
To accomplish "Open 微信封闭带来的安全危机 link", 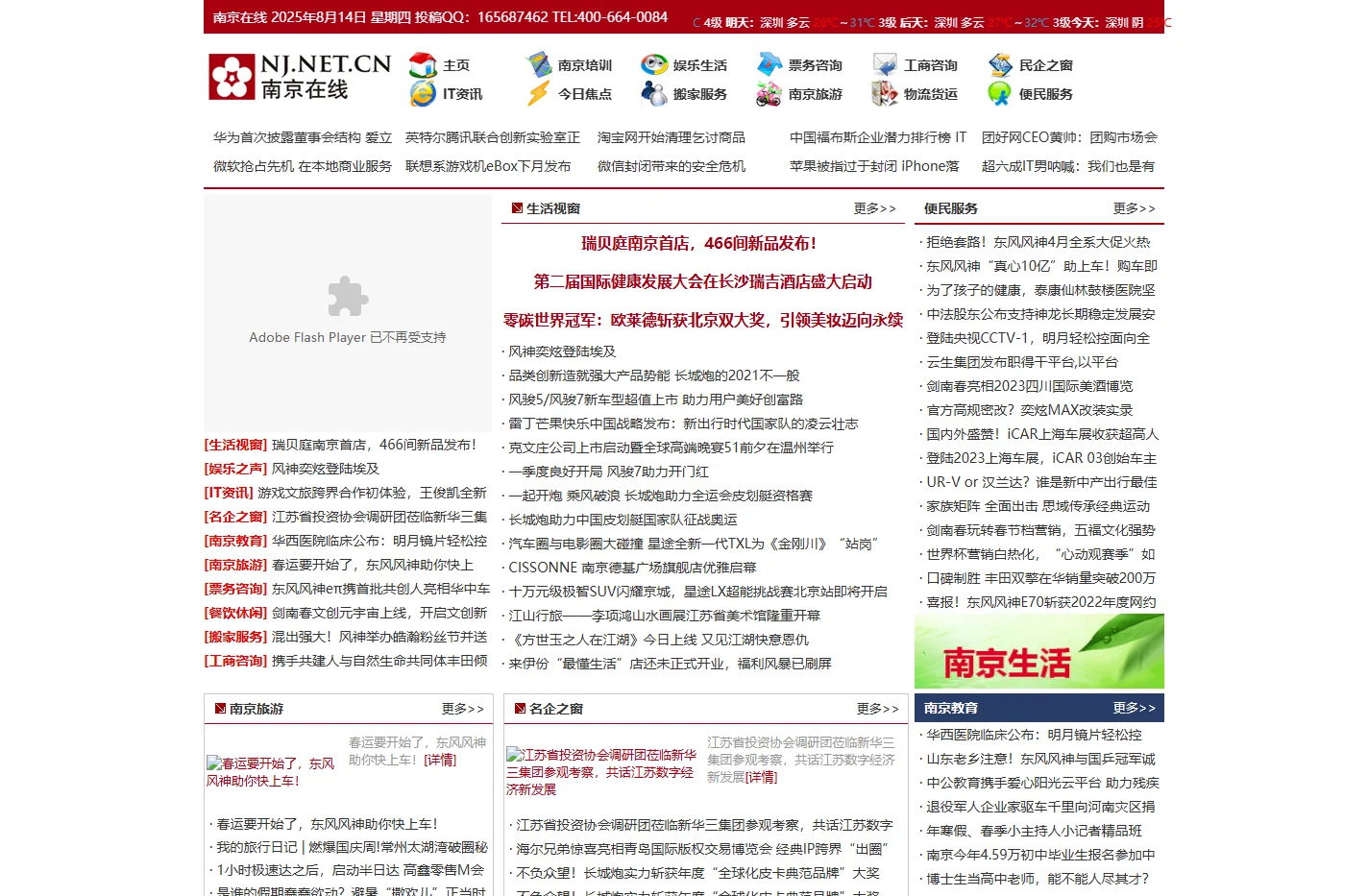I will tap(672, 166).
